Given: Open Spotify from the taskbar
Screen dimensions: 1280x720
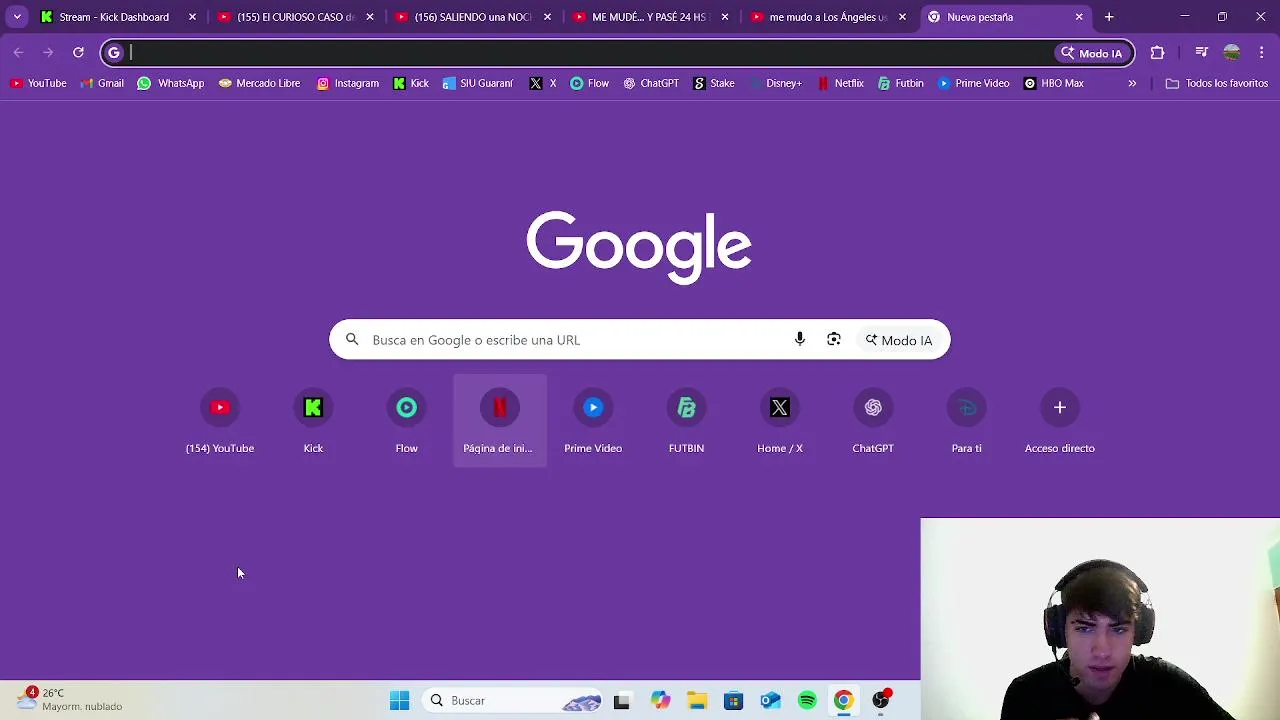Looking at the screenshot, I should (x=807, y=701).
